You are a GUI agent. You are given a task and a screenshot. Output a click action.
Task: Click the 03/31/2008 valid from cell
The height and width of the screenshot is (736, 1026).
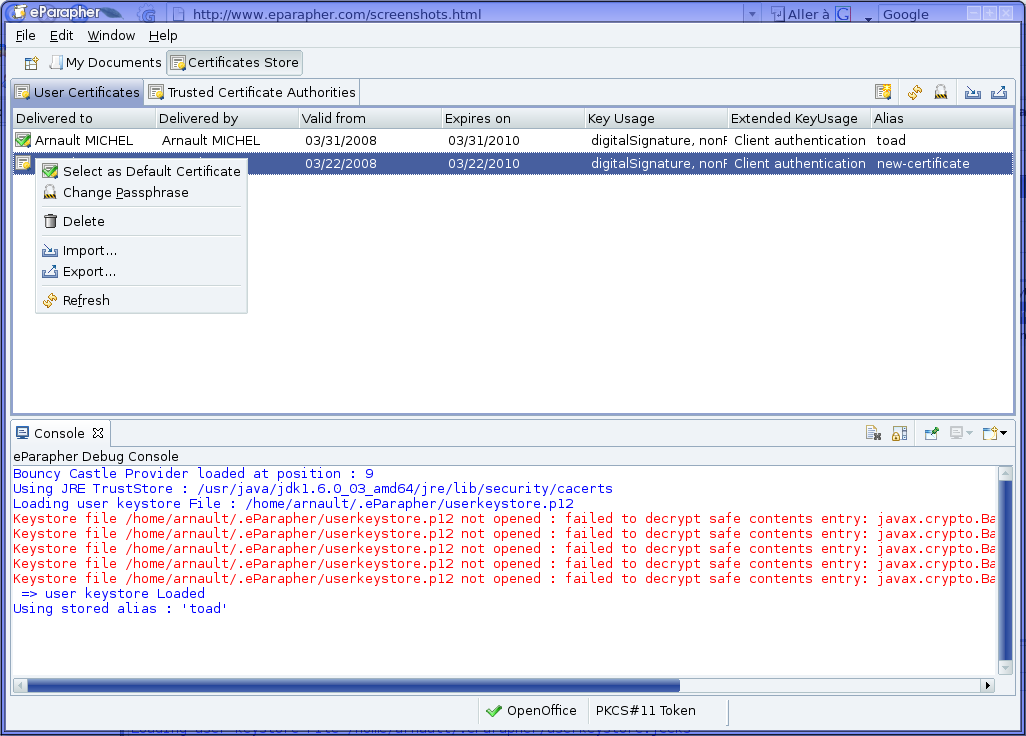340,140
